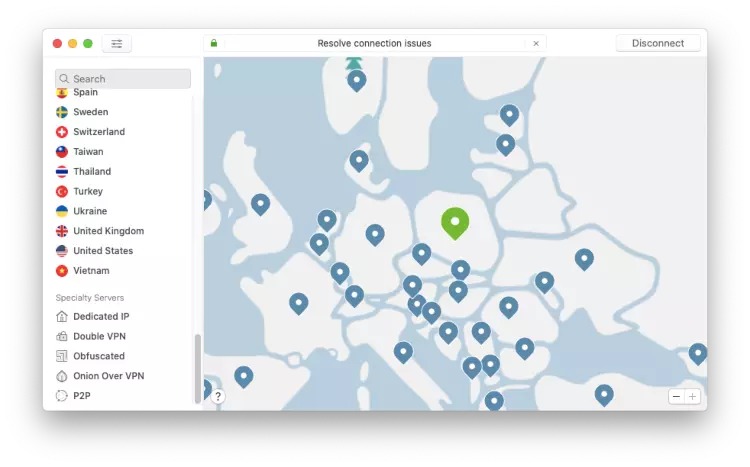Choose Switzerland in the country list
The height and width of the screenshot is (467, 750).
tap(99, 132)
